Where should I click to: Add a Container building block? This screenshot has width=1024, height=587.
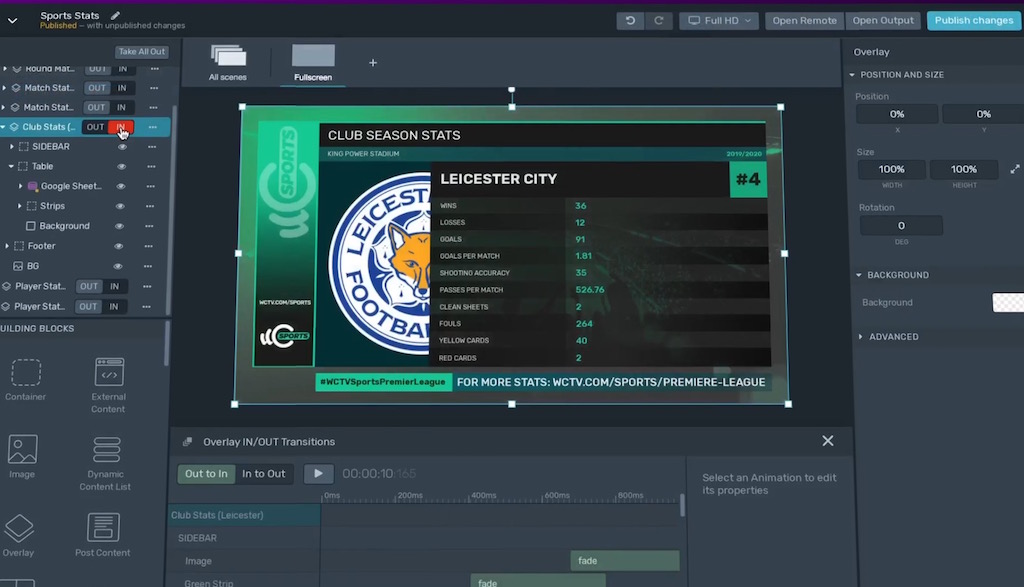coord(25,379)
